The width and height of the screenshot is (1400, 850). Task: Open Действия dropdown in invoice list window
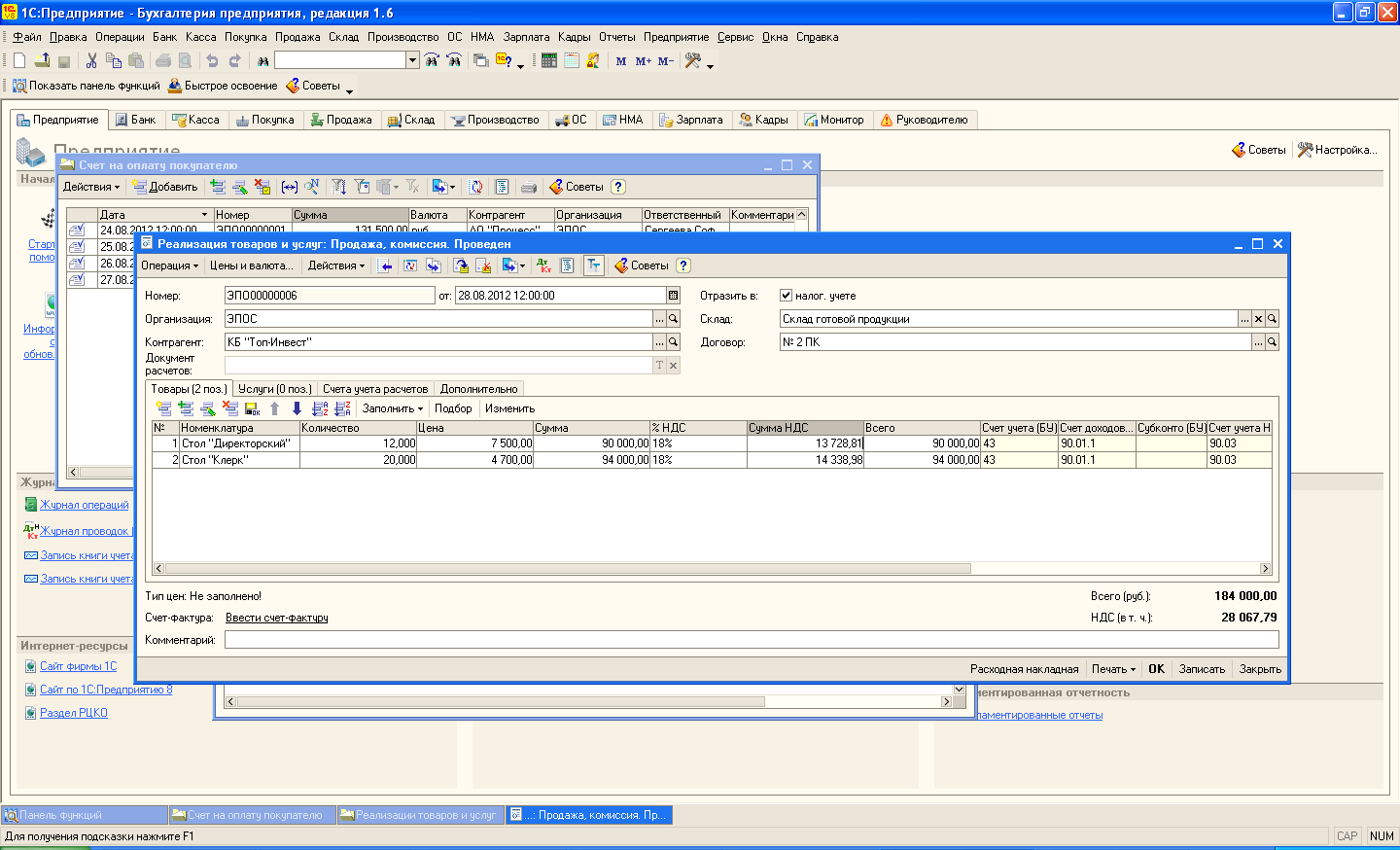coord(90,187)
